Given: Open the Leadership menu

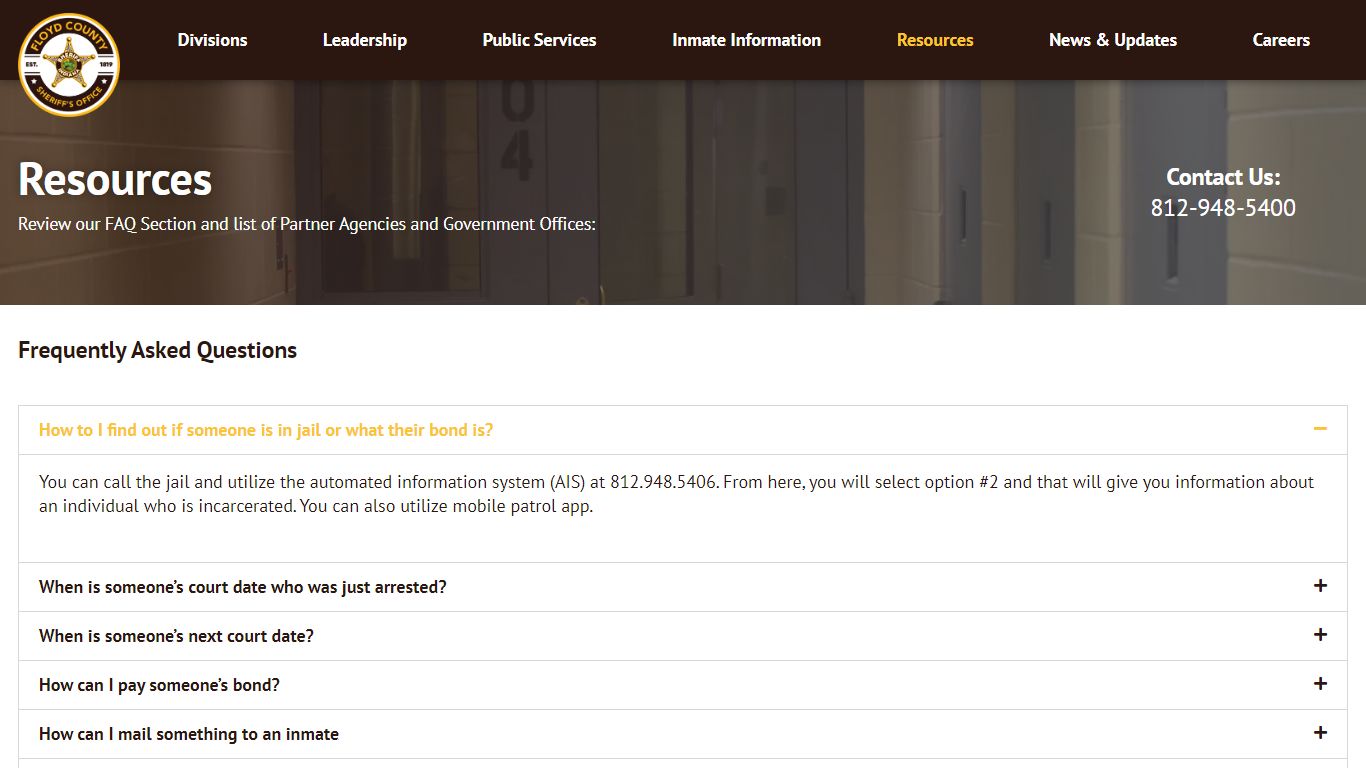Looking at the screenshot, I should (364, 40).
